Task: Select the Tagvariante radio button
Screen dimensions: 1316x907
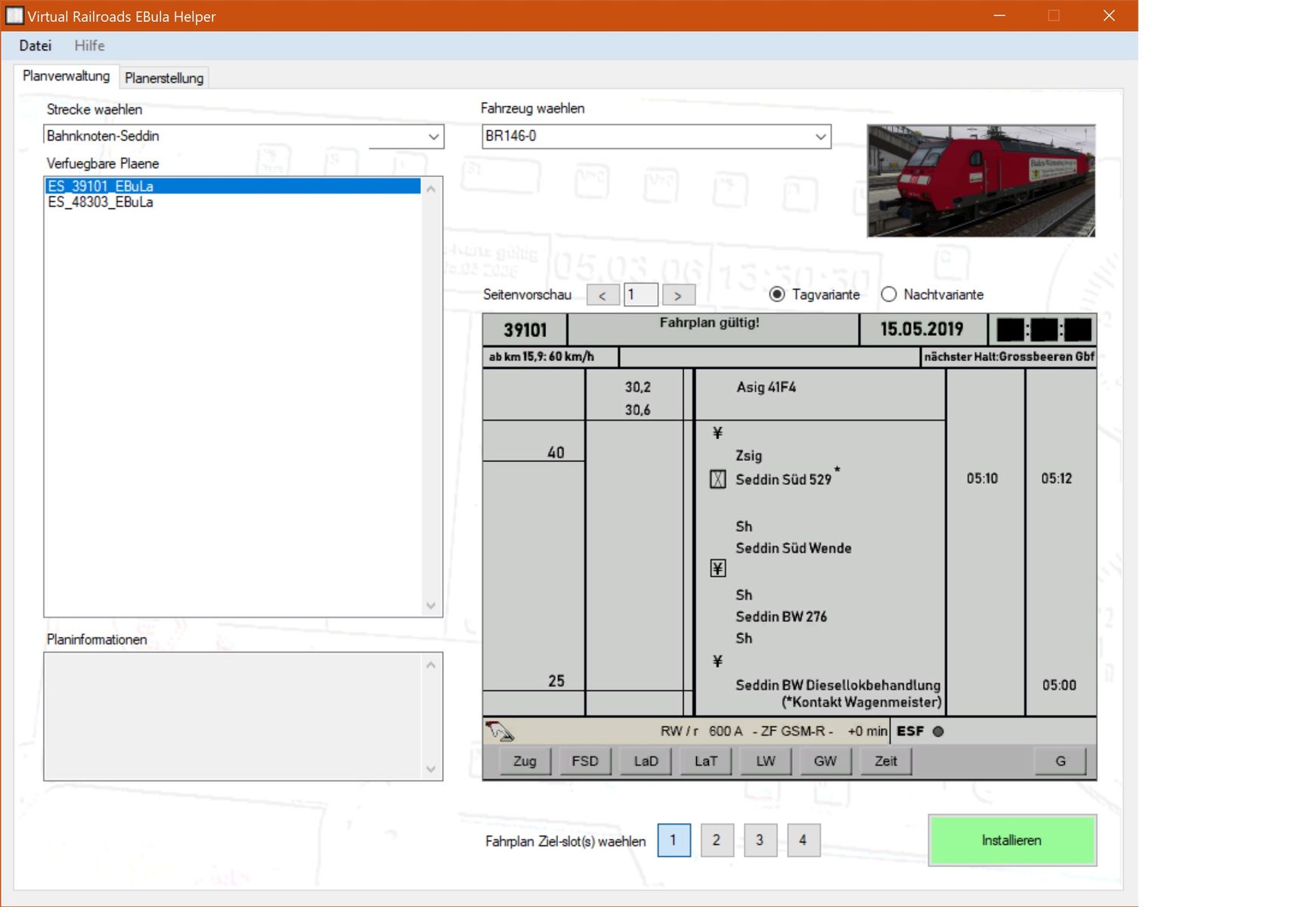Action: click(776, 295)
